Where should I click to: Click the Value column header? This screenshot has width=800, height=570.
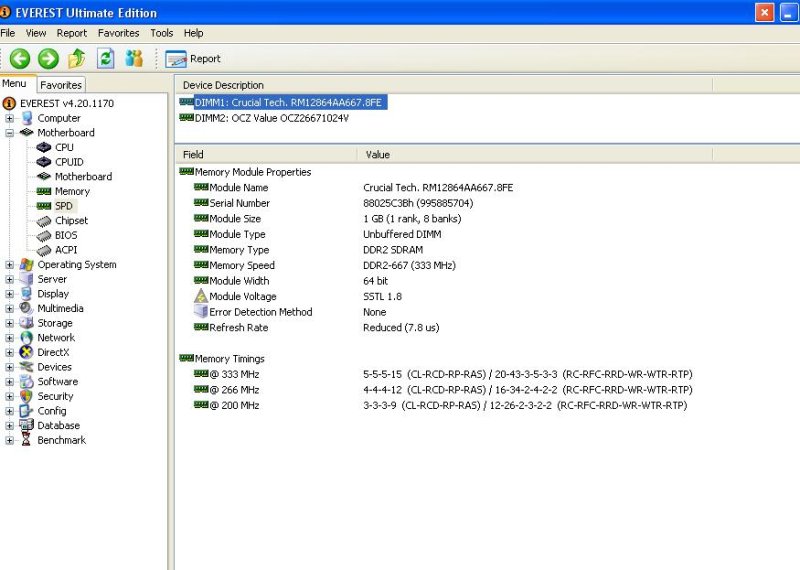378,155
